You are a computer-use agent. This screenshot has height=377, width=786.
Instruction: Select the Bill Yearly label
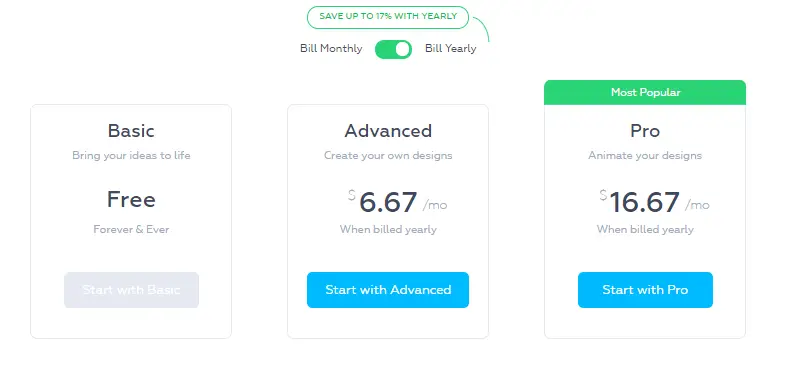pos(451,49)
